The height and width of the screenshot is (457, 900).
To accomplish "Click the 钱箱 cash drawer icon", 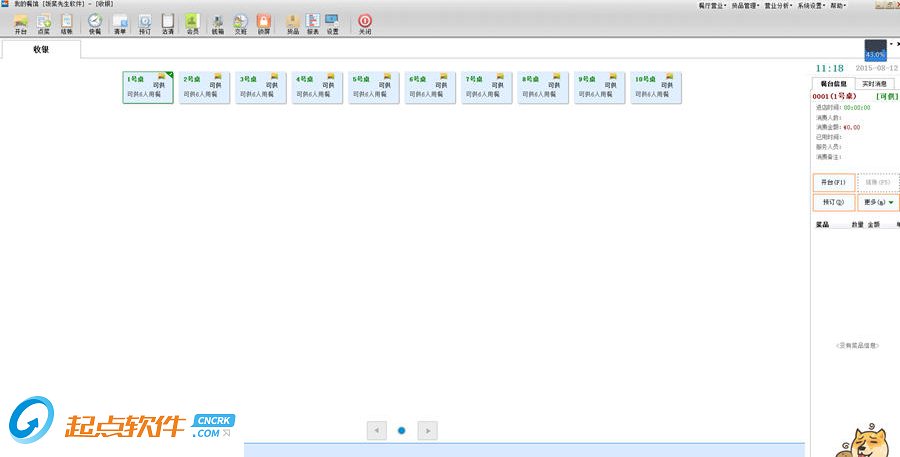I will pyautogui.click(x=218, y=24).
